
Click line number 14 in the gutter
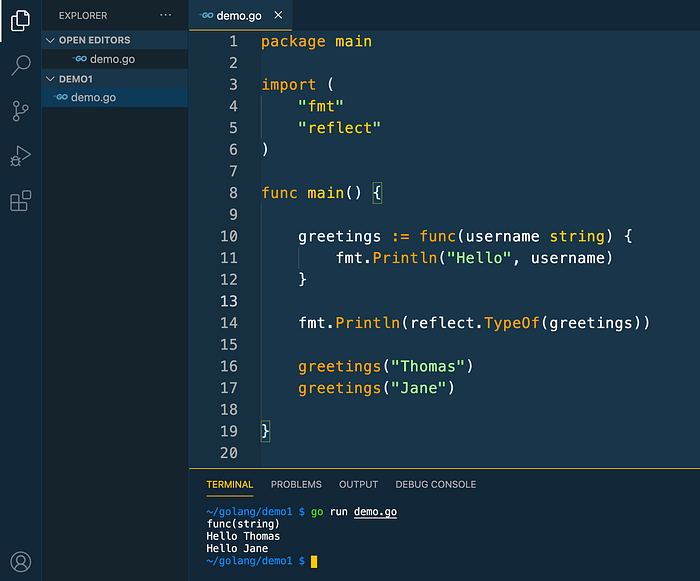coord(229,323)
